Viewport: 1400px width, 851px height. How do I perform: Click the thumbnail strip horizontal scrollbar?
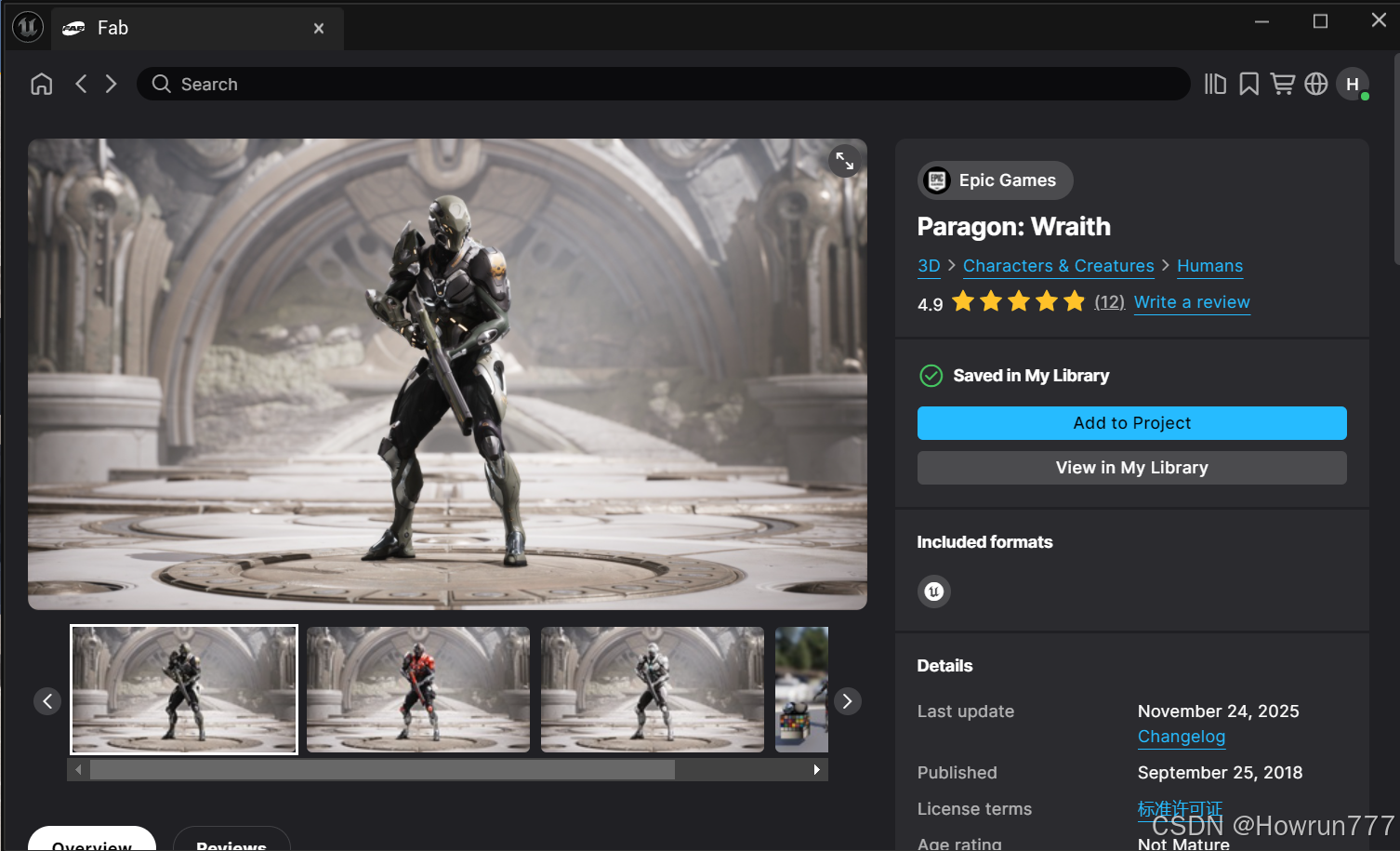pyautogui.click(x=382, y=770)
